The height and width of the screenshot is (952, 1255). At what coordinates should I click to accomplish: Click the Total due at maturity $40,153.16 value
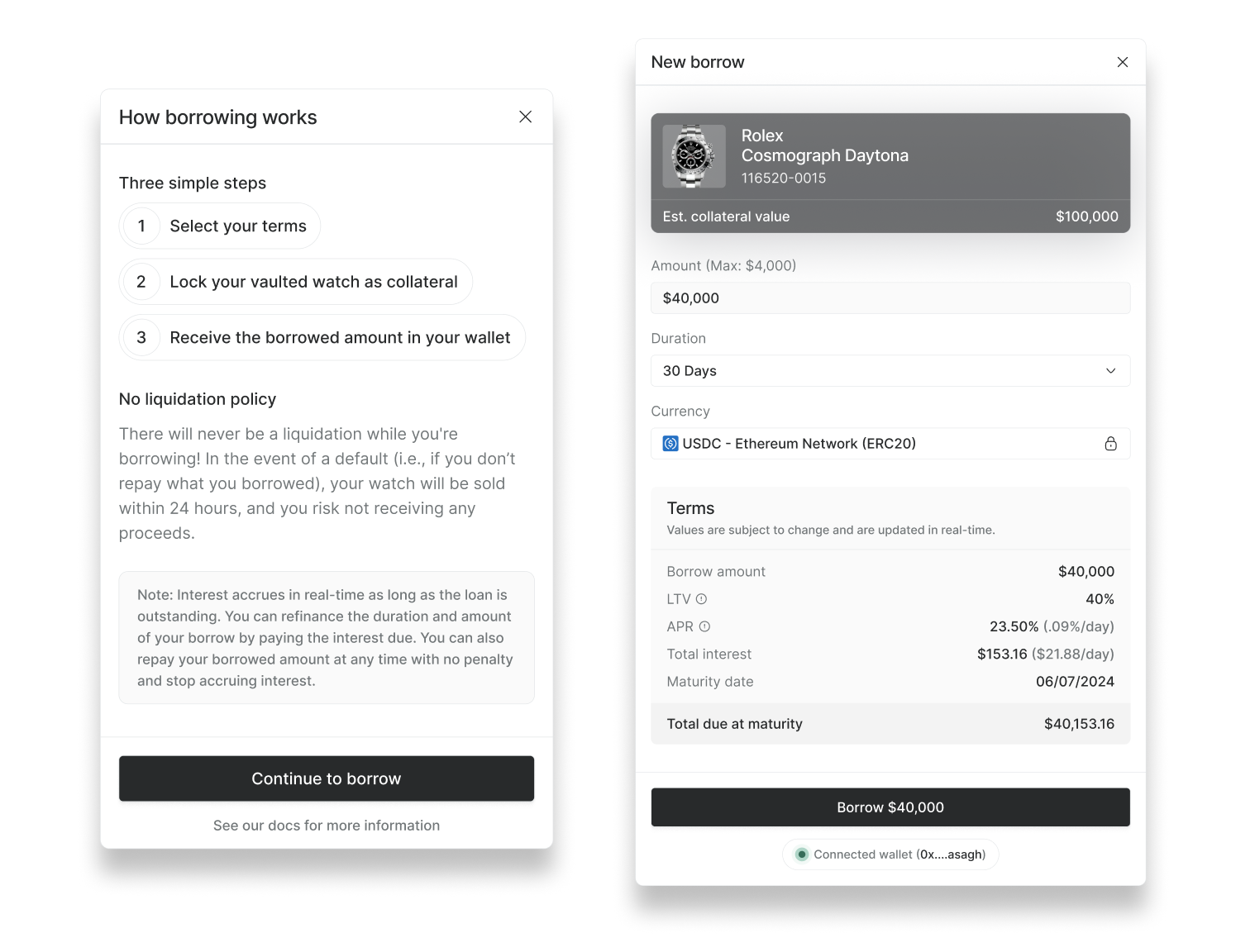coord(1079,724)
